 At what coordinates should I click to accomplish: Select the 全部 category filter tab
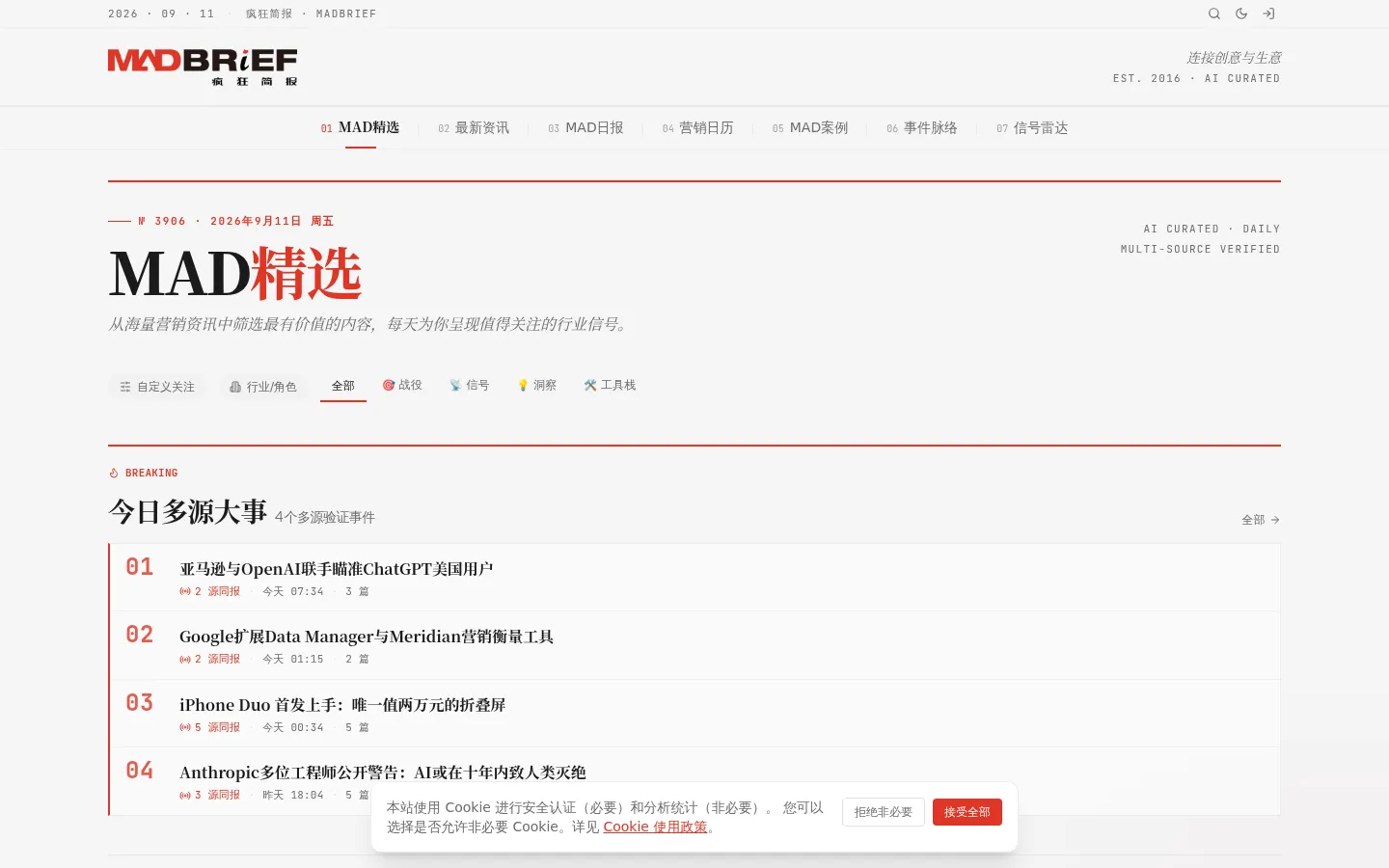pos(343,386)
